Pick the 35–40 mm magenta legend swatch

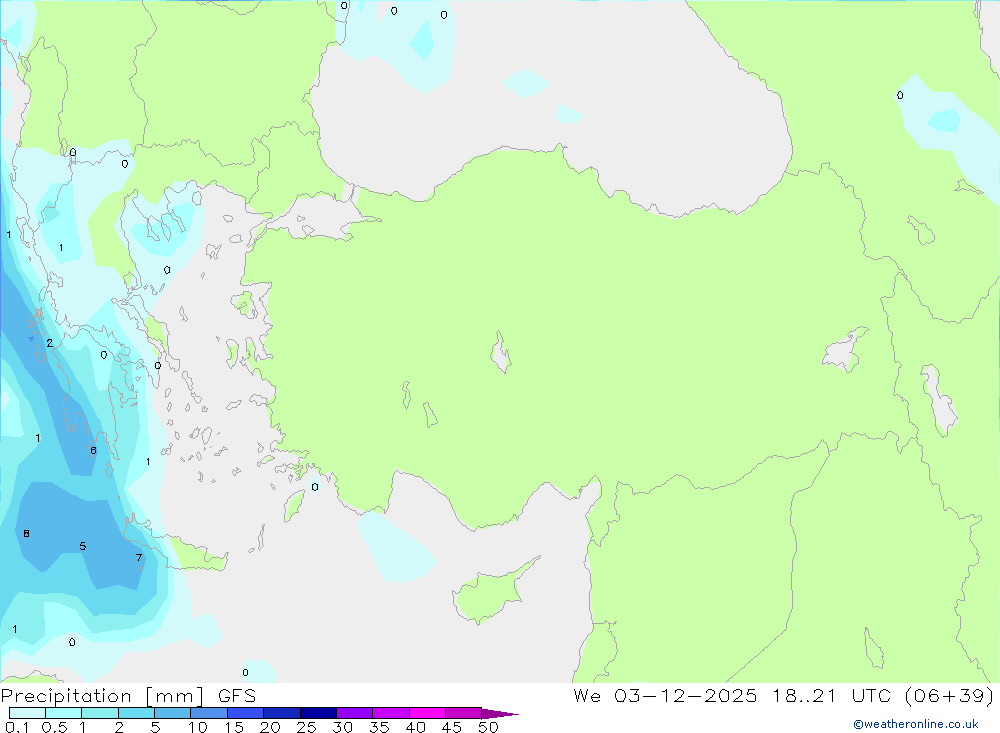391,713
